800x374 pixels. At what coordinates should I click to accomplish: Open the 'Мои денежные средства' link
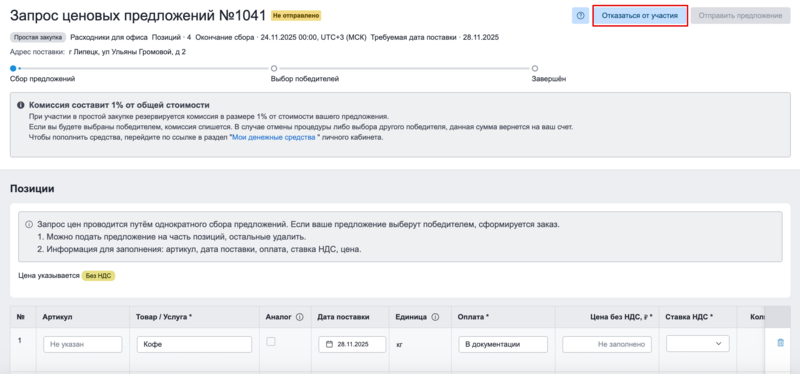tap(273, 138)
